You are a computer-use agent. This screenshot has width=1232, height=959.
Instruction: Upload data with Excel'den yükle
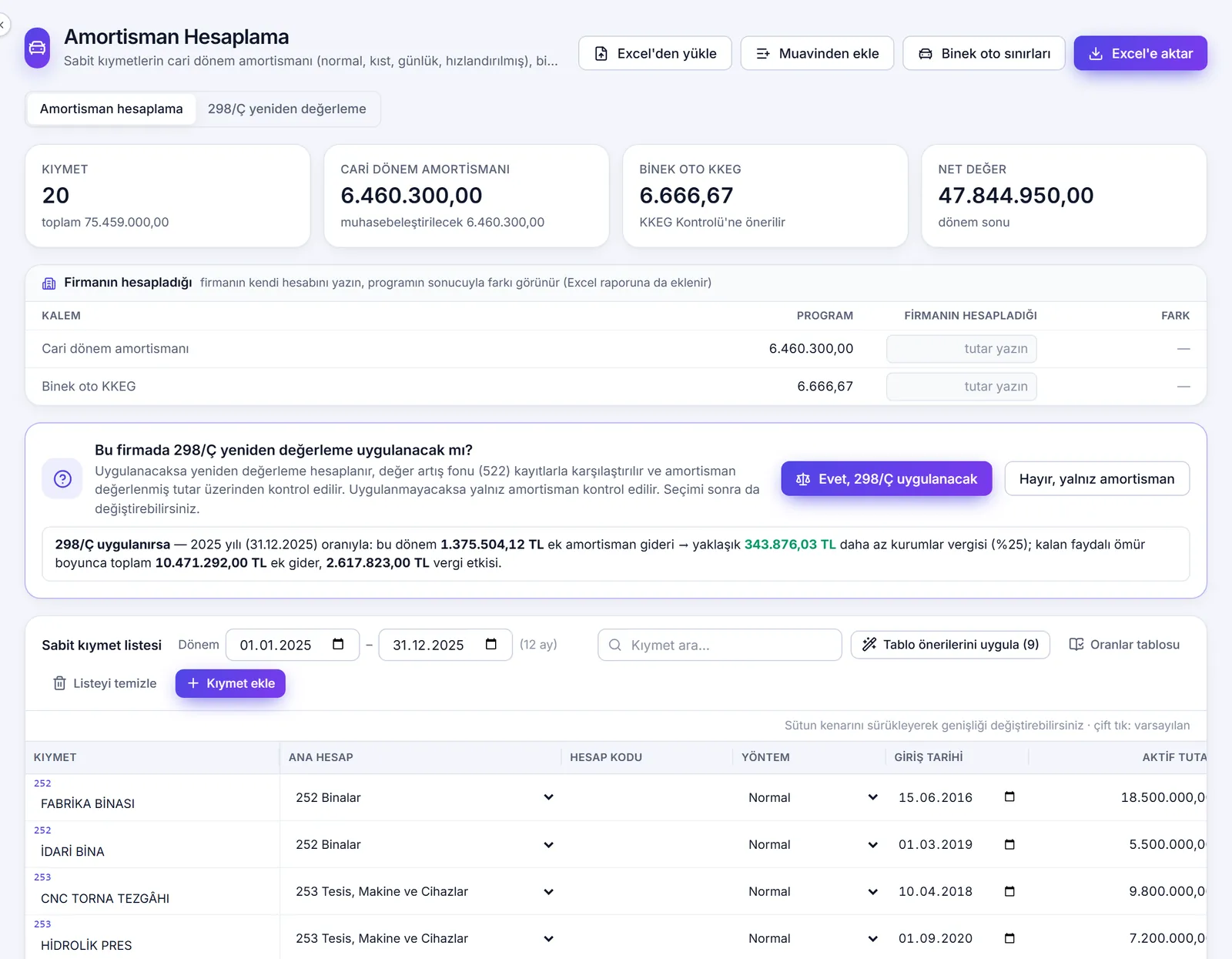(x=655, y=53)
